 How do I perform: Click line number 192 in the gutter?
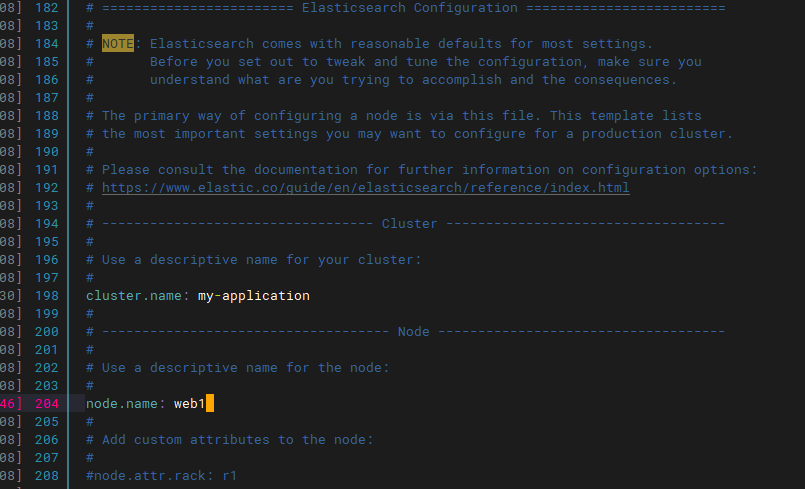(x=47, y=187)
